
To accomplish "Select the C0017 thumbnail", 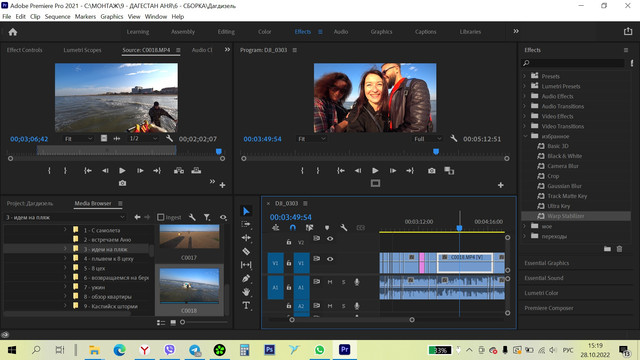I will coord(189,237).
